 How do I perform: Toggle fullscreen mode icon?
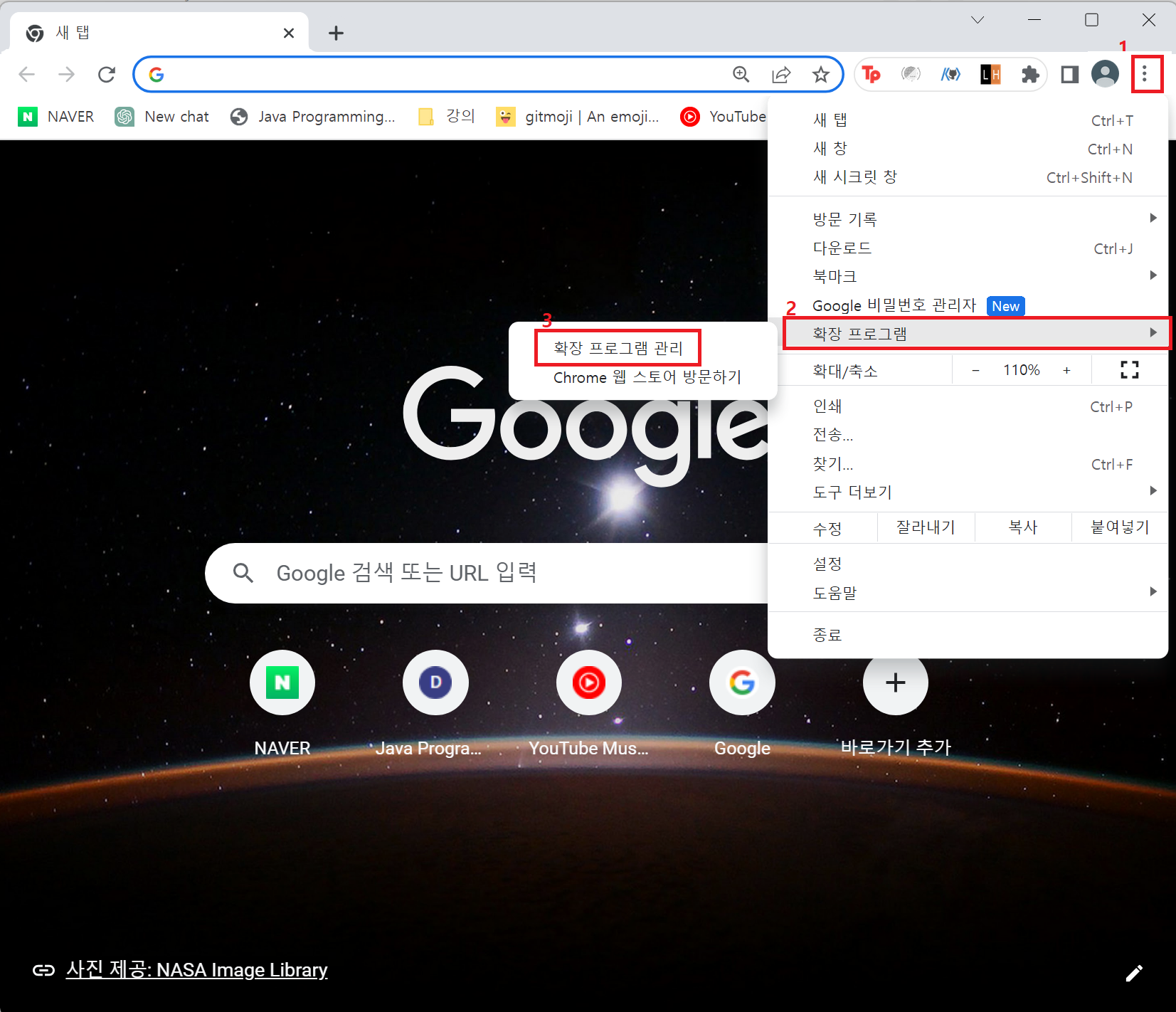(1129, 370)
